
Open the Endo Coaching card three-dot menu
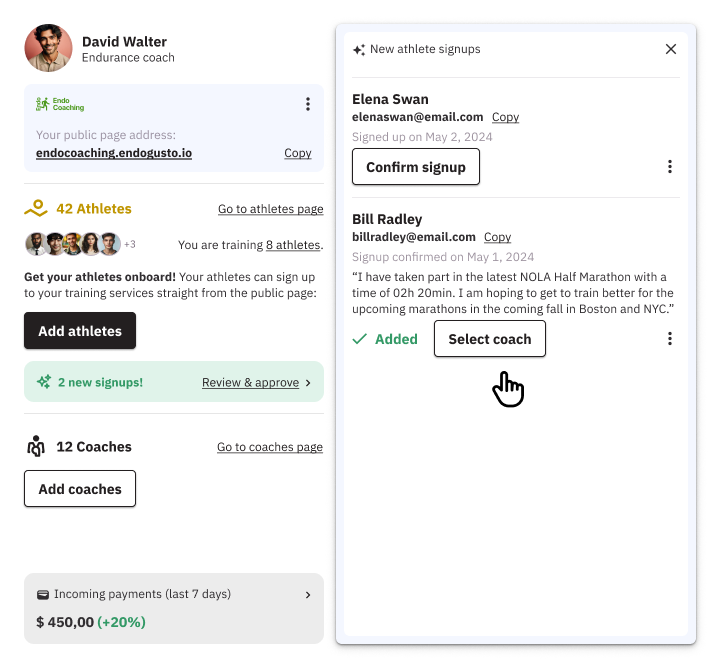(x=308, y=104)
